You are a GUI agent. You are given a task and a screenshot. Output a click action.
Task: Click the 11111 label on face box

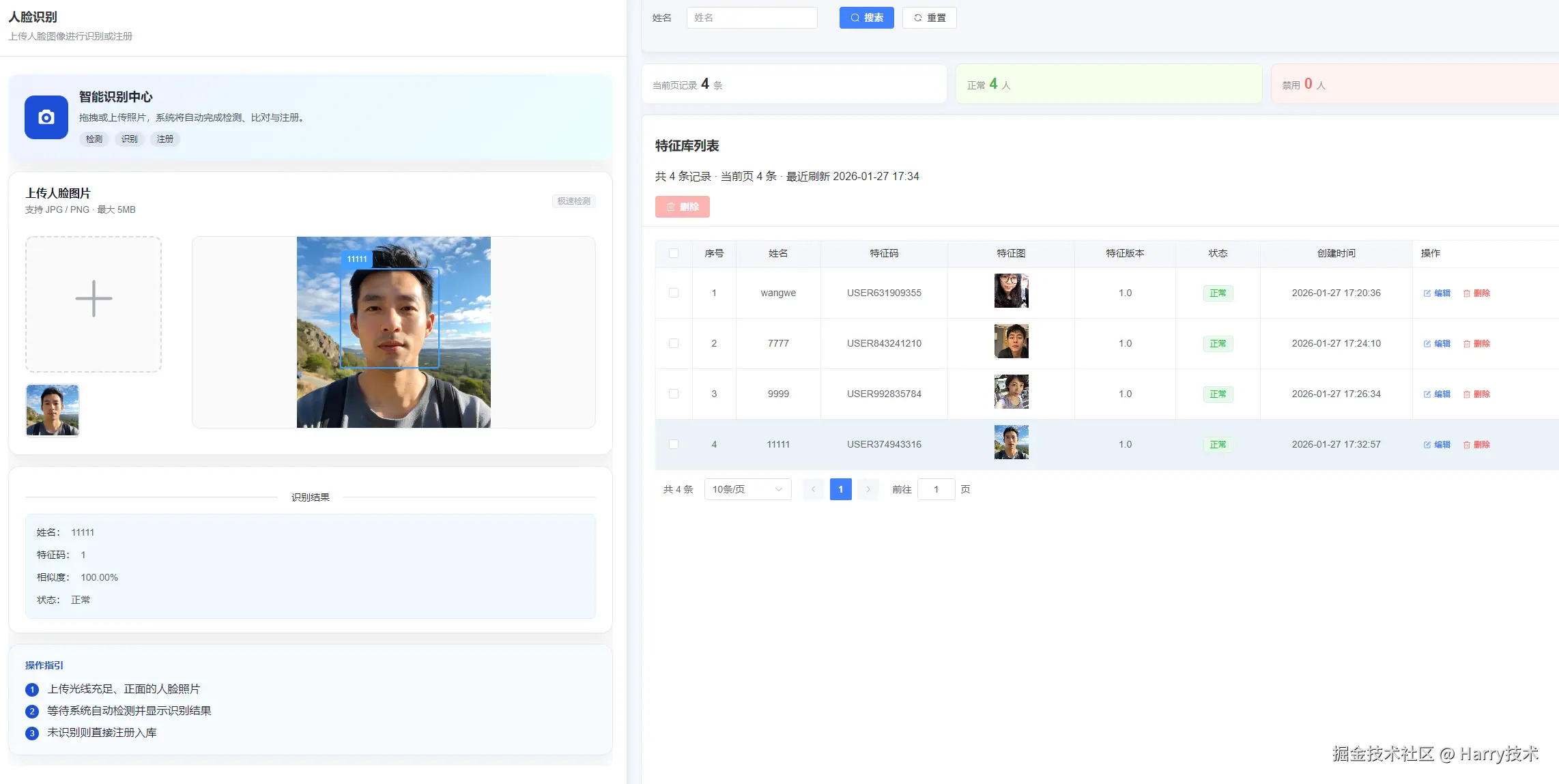(x=357, y=259)
